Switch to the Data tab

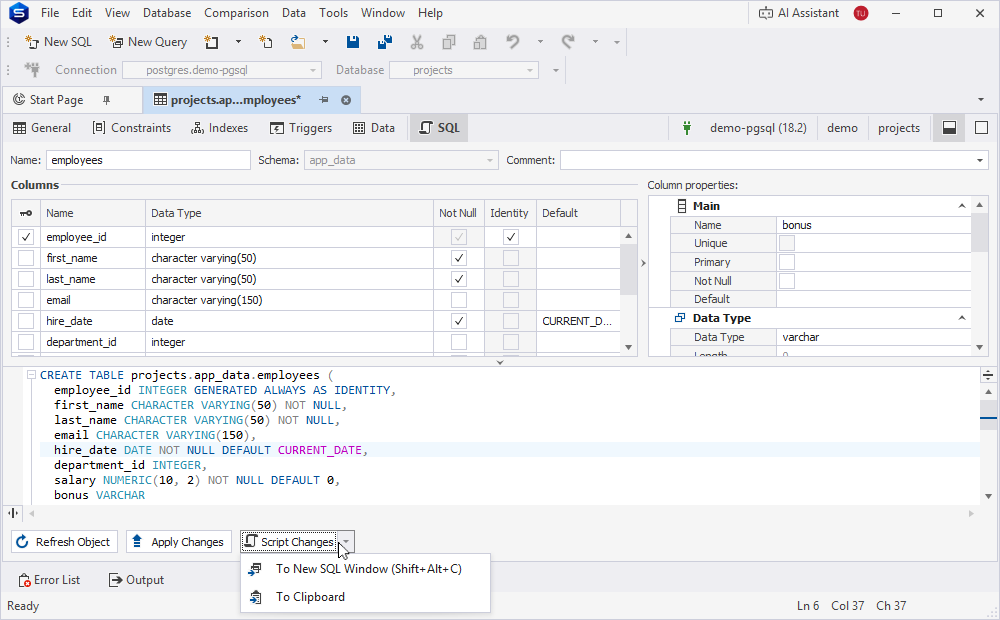tap(374, 128)
